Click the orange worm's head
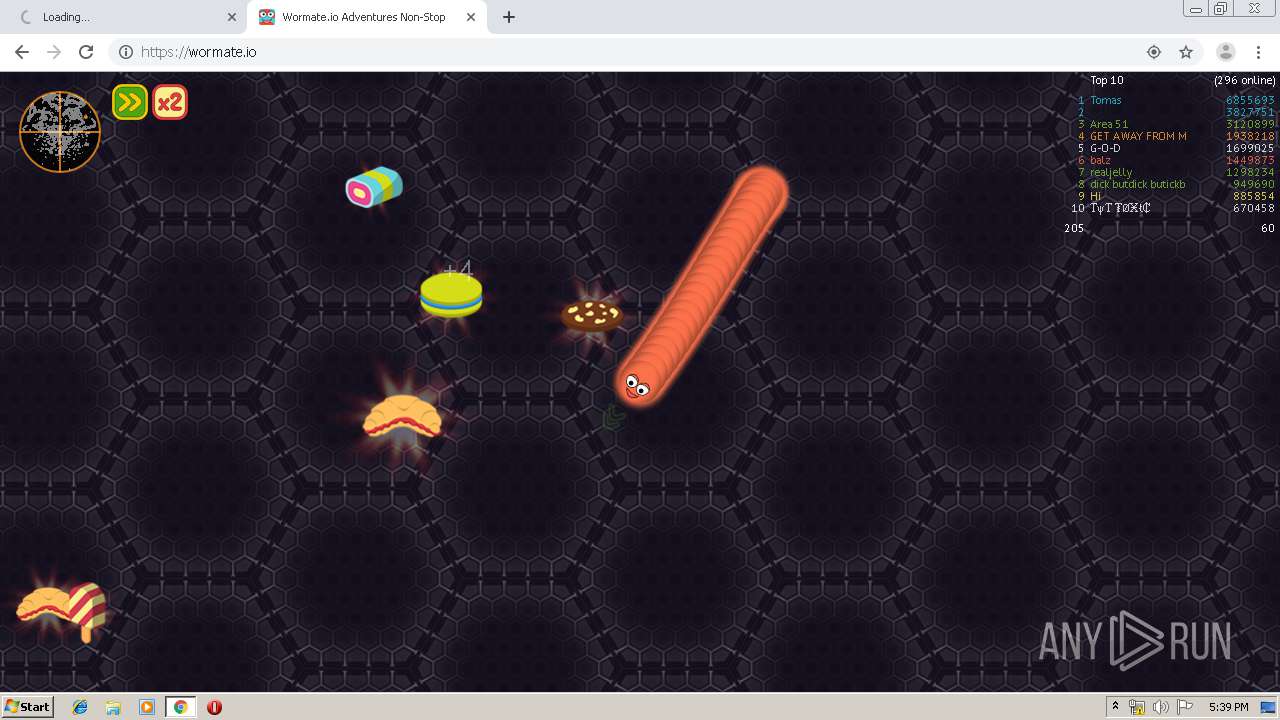This screenshot has height=720, width=1280. coord(637,384)
